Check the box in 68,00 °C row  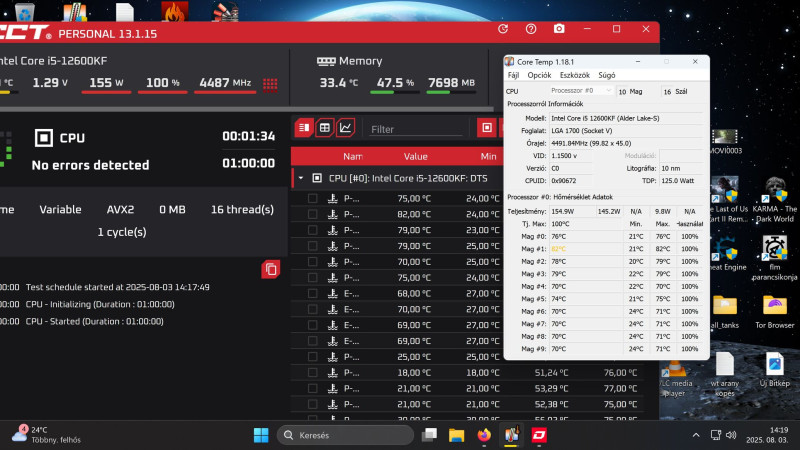pos(312,293)
